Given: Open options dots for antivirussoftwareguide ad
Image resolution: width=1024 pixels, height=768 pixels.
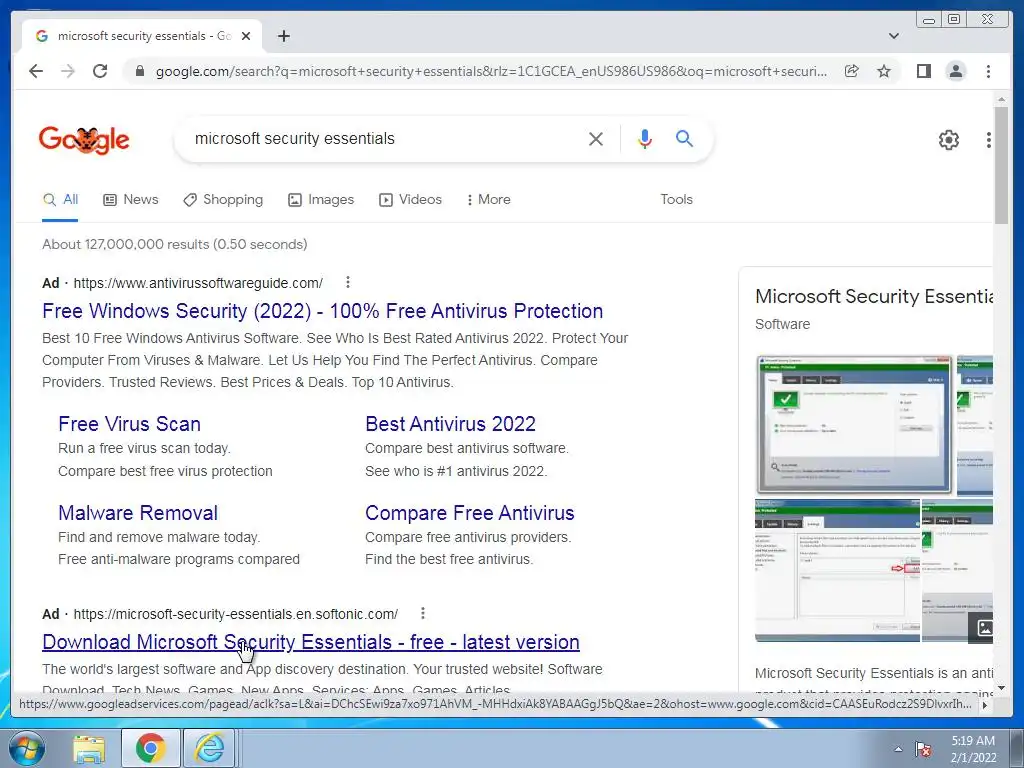Looking at the screenshot, I should tap(347, 282).
